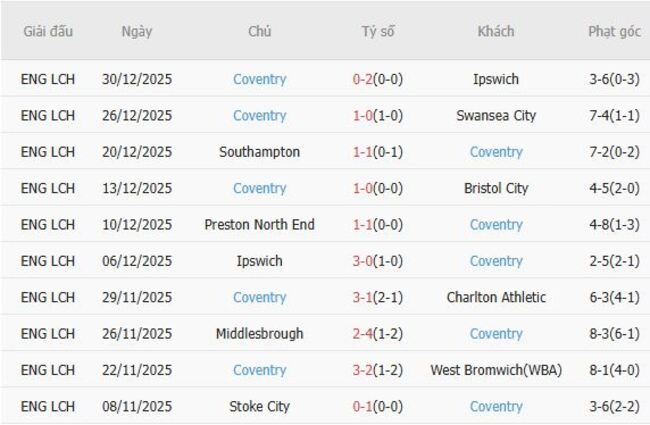Open the Preston North End team link
This screenshot has width=650, height=425.
click(x=259, y=225)
